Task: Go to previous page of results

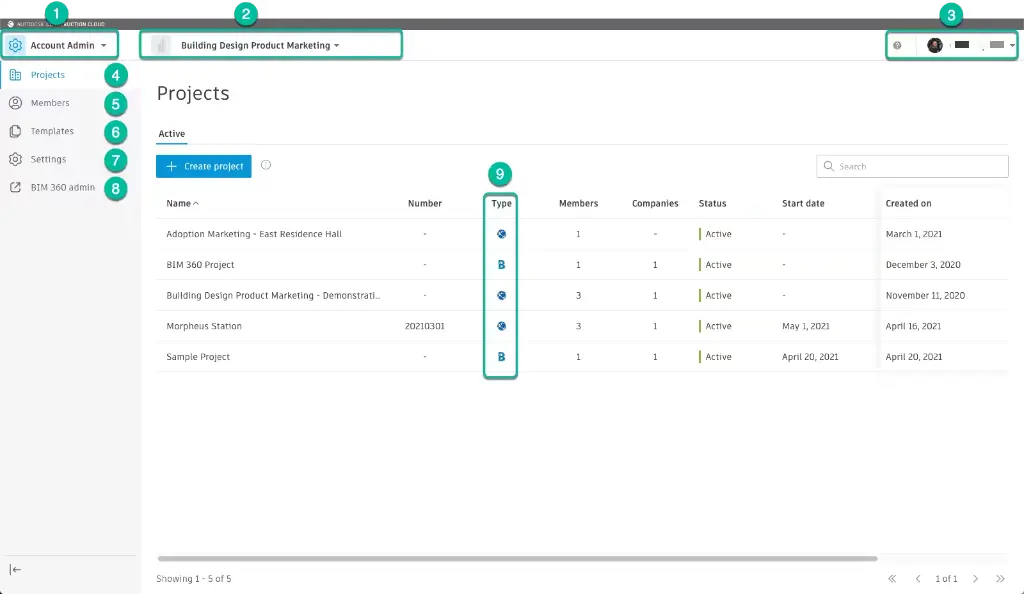Action: tap(918, 579)
